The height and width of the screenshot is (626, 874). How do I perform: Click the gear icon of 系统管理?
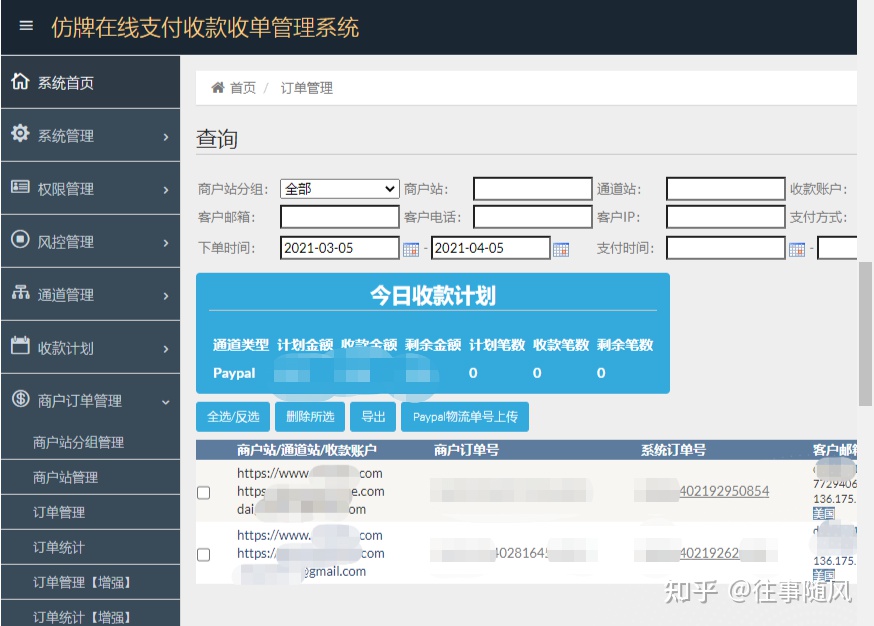(x=20, y=134)
